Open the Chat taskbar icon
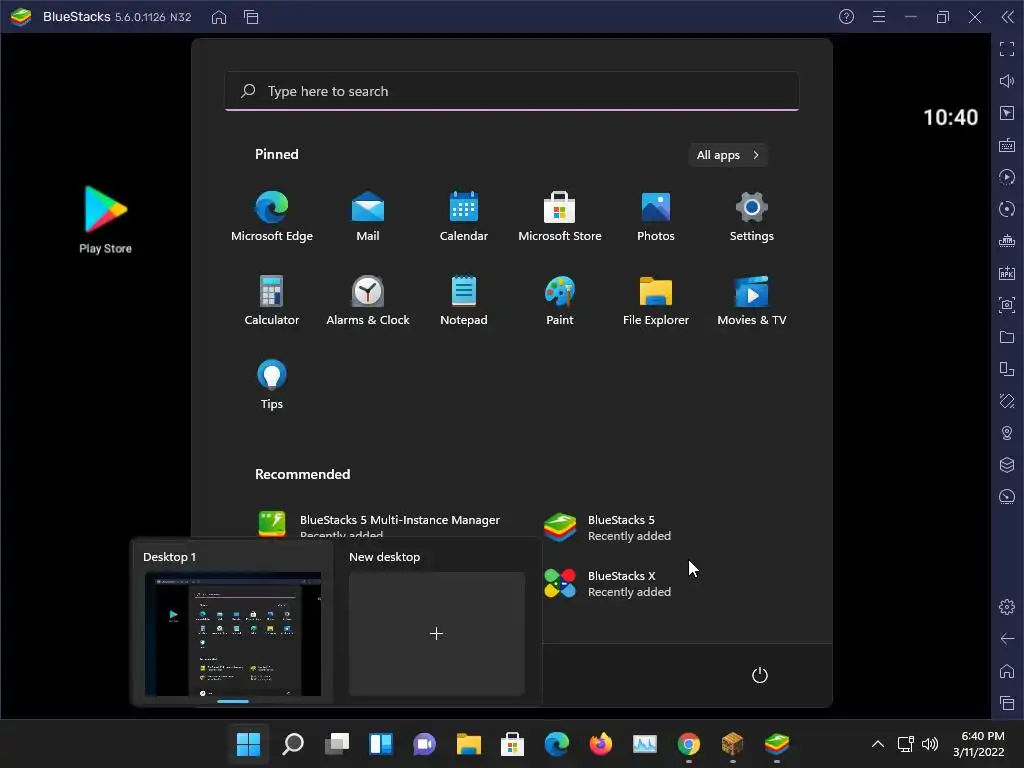Viewport: 1024px width, 768px height. click(x=424, y=744)
